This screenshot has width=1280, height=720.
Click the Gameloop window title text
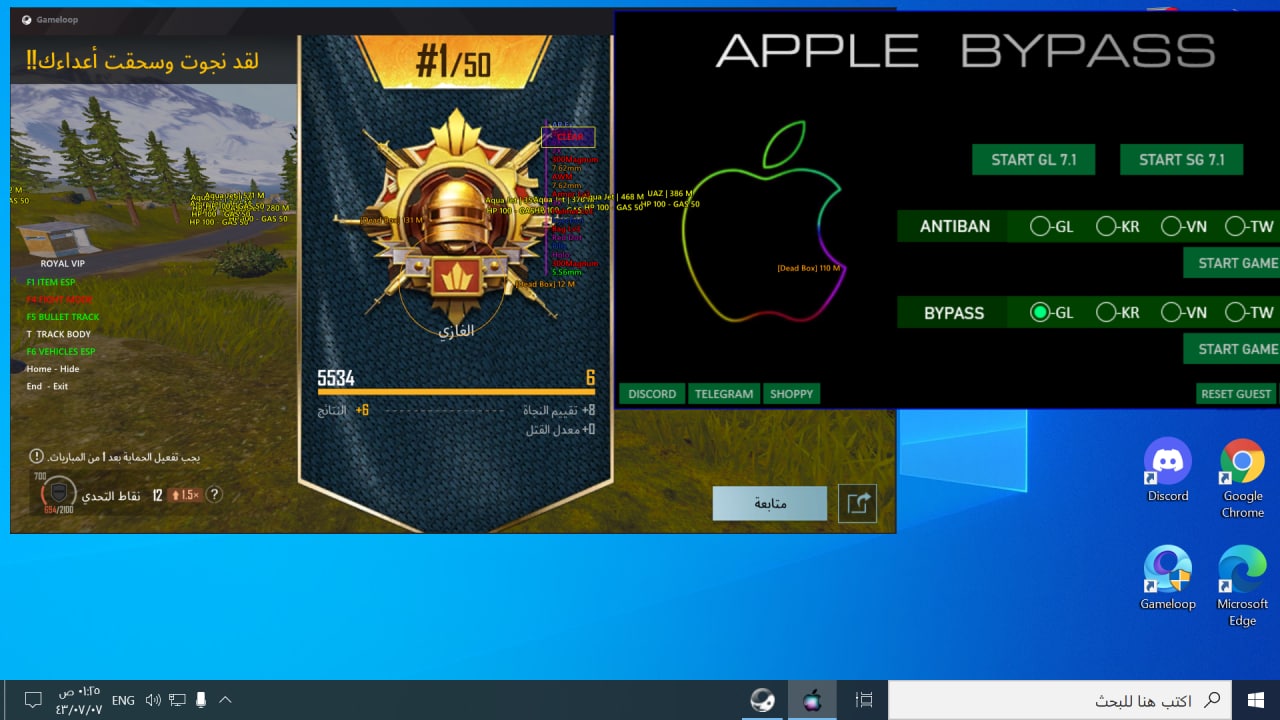(57, 19)
